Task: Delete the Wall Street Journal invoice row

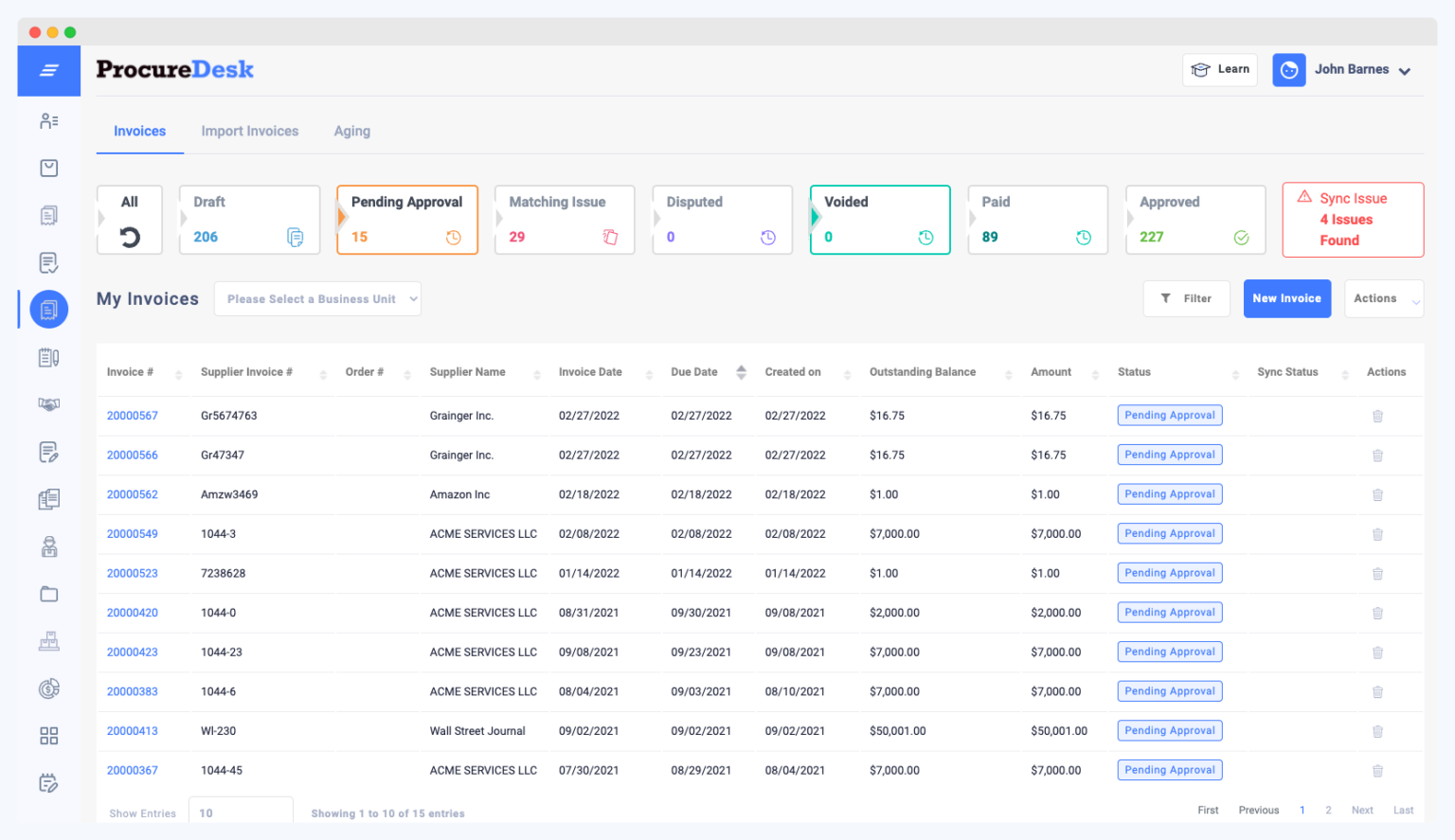Action: [1377, 730]
